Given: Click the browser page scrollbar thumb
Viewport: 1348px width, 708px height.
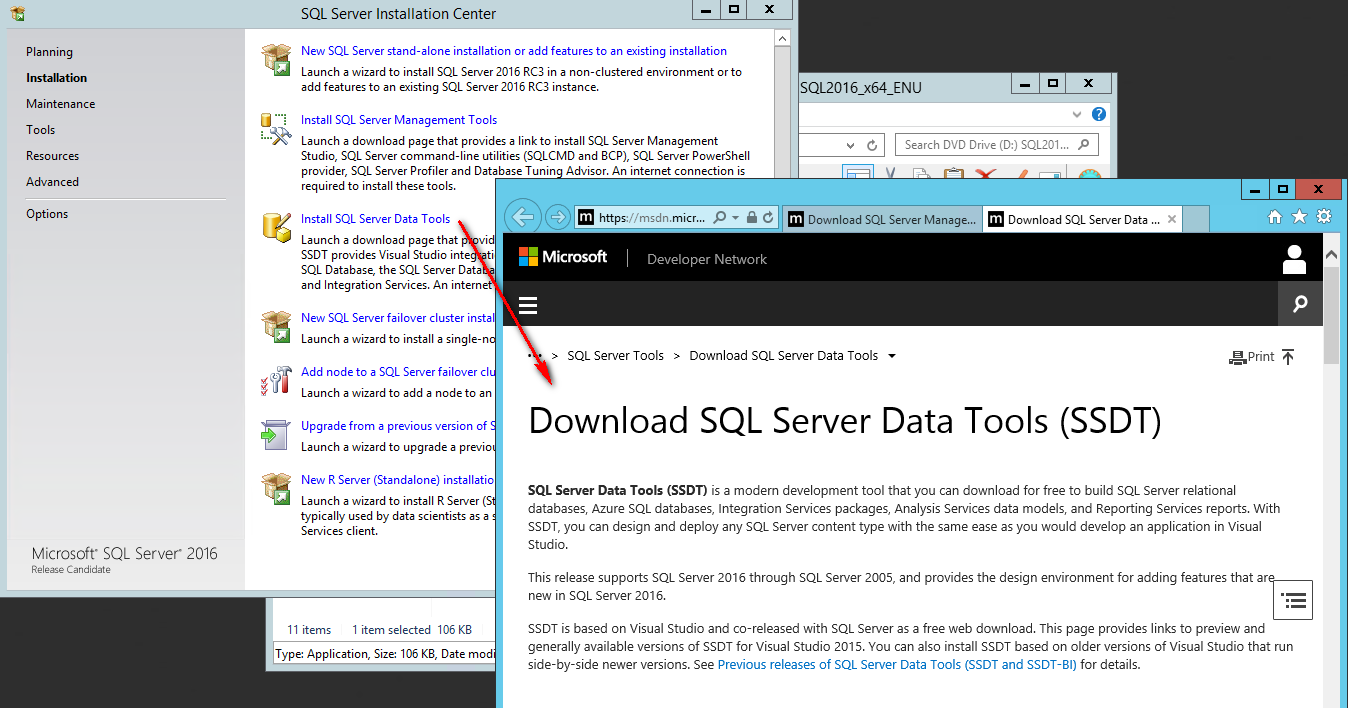Looking at the screenshot, I should [x=1331, y=316].
